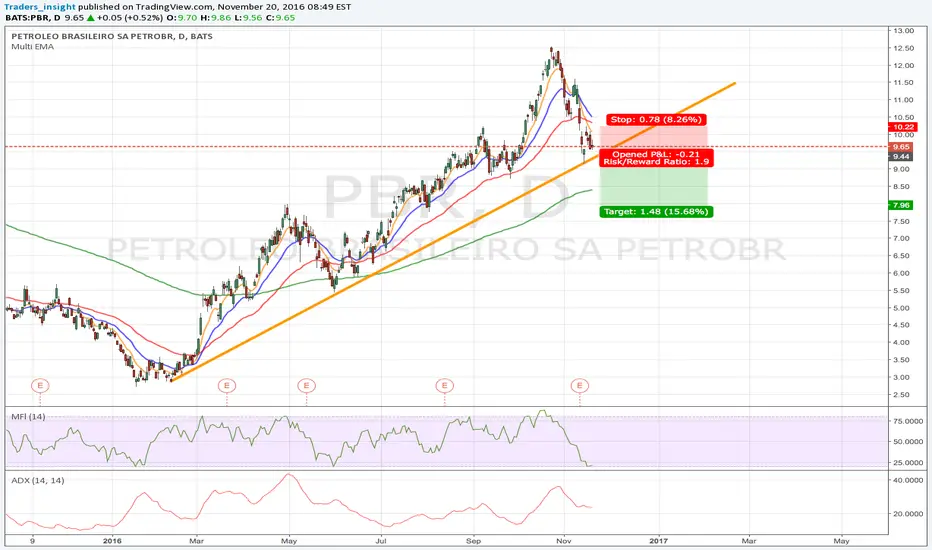Image resolution: width=932 pixels, height=550 pixels.
Task: Click the 'Multi EMA' indicator label
Action: (32, 46)
